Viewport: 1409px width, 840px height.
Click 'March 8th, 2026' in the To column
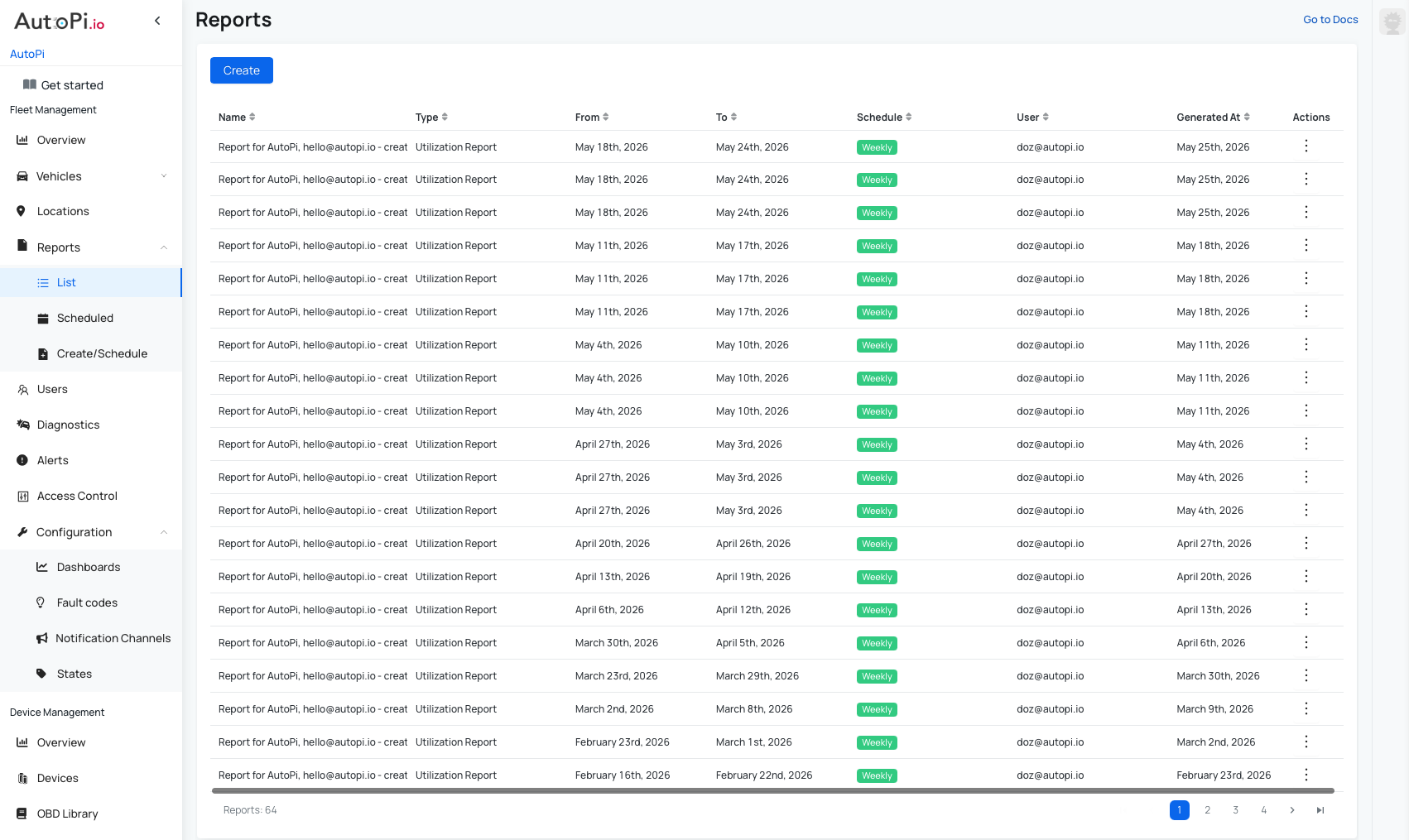pos(754,709)
